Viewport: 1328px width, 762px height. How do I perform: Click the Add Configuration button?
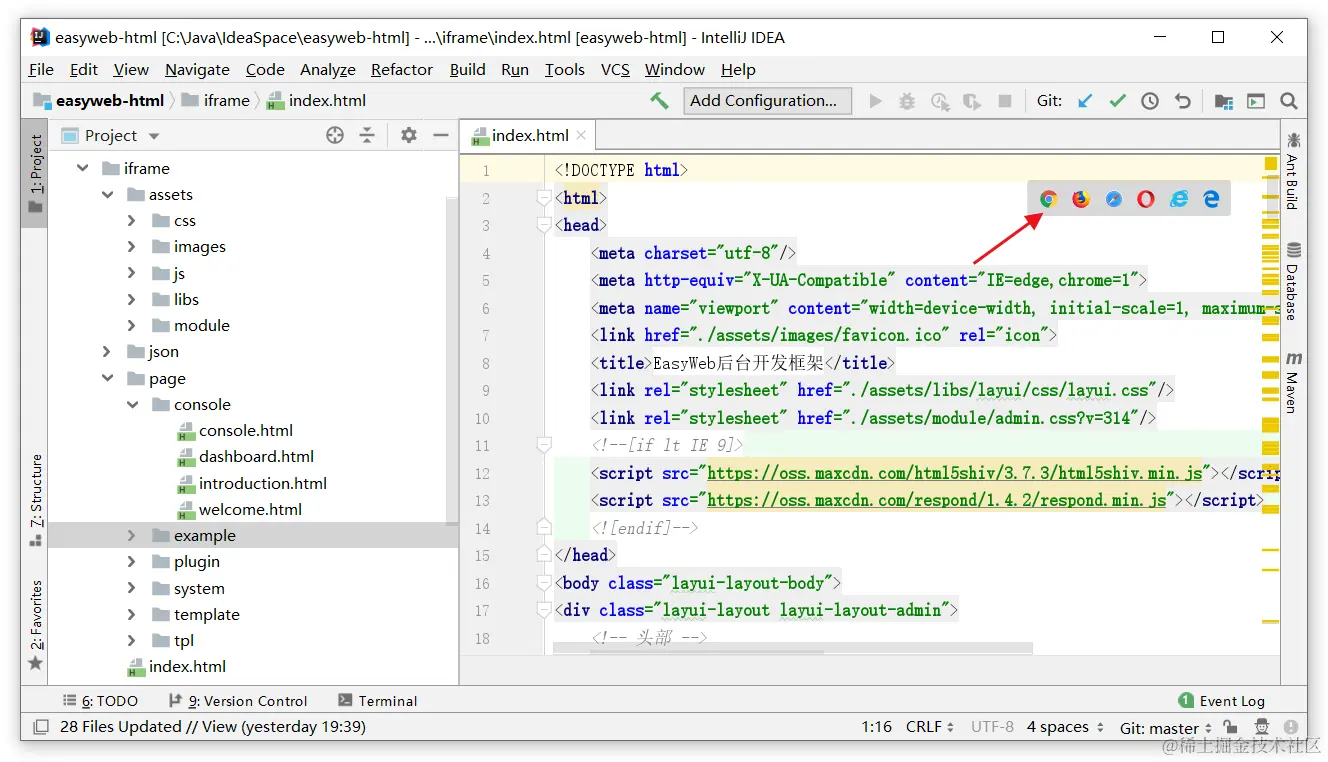click(x=767, y=100)
